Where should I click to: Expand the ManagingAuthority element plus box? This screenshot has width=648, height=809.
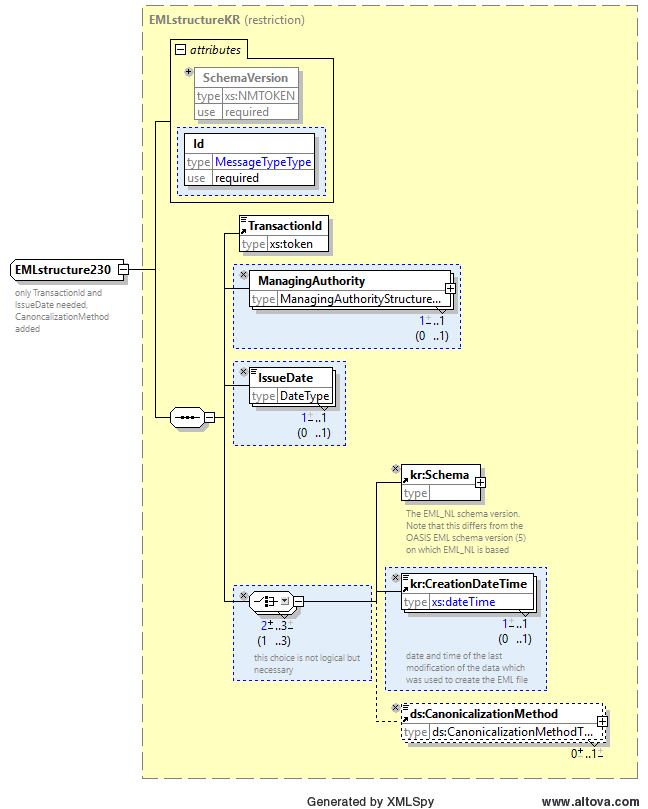pyautogui.click(x=450, y=288)
